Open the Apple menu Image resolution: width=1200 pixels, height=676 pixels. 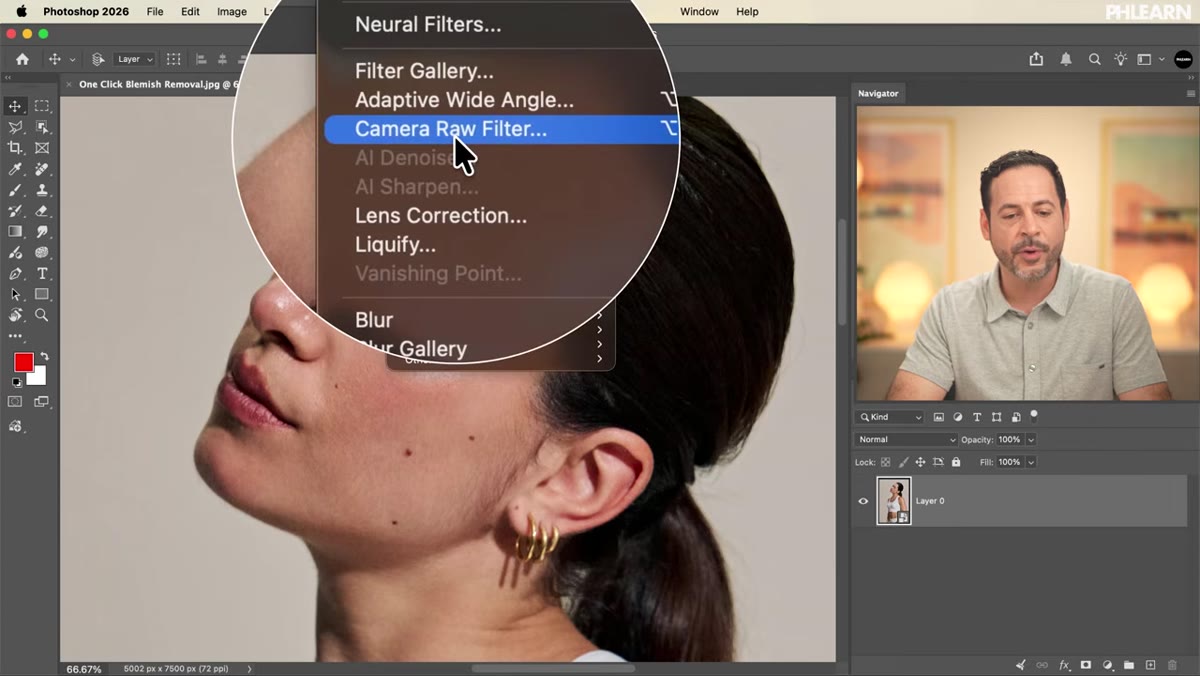click(x=21, y=12)
